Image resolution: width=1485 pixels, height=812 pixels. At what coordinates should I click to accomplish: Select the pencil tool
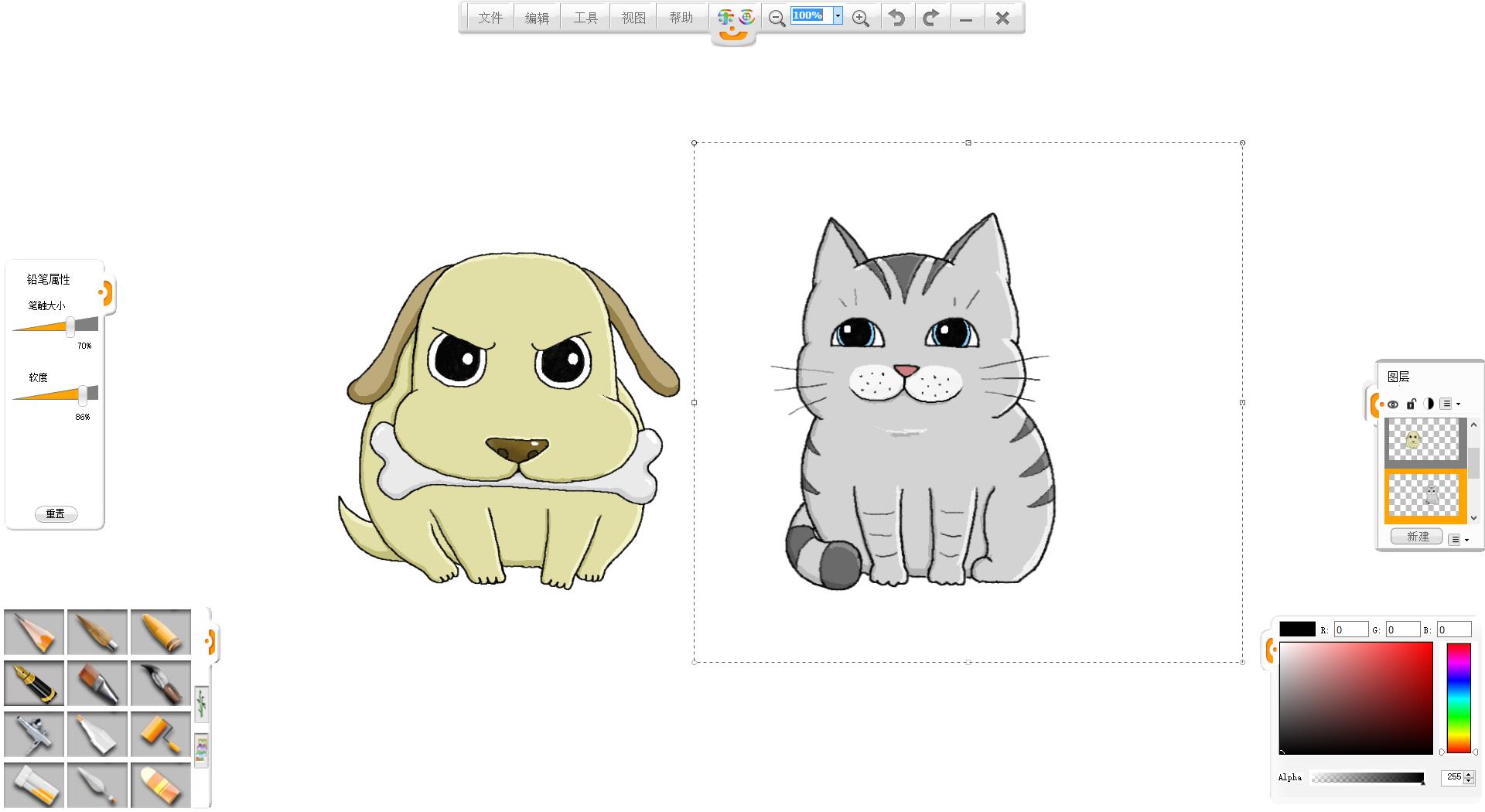click(x=34, y=632)
